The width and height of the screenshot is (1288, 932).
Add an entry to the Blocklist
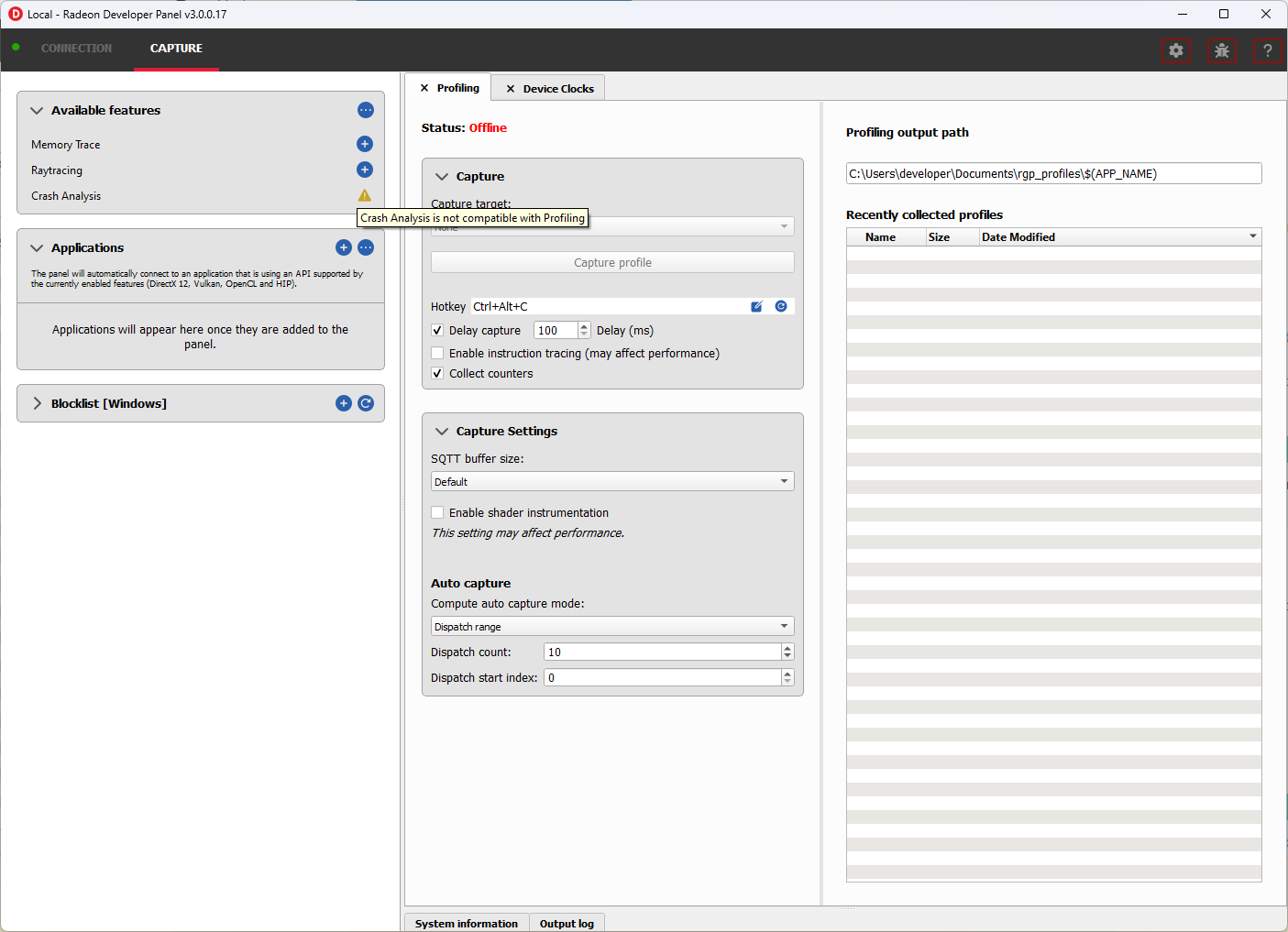[x=344, y=403]
